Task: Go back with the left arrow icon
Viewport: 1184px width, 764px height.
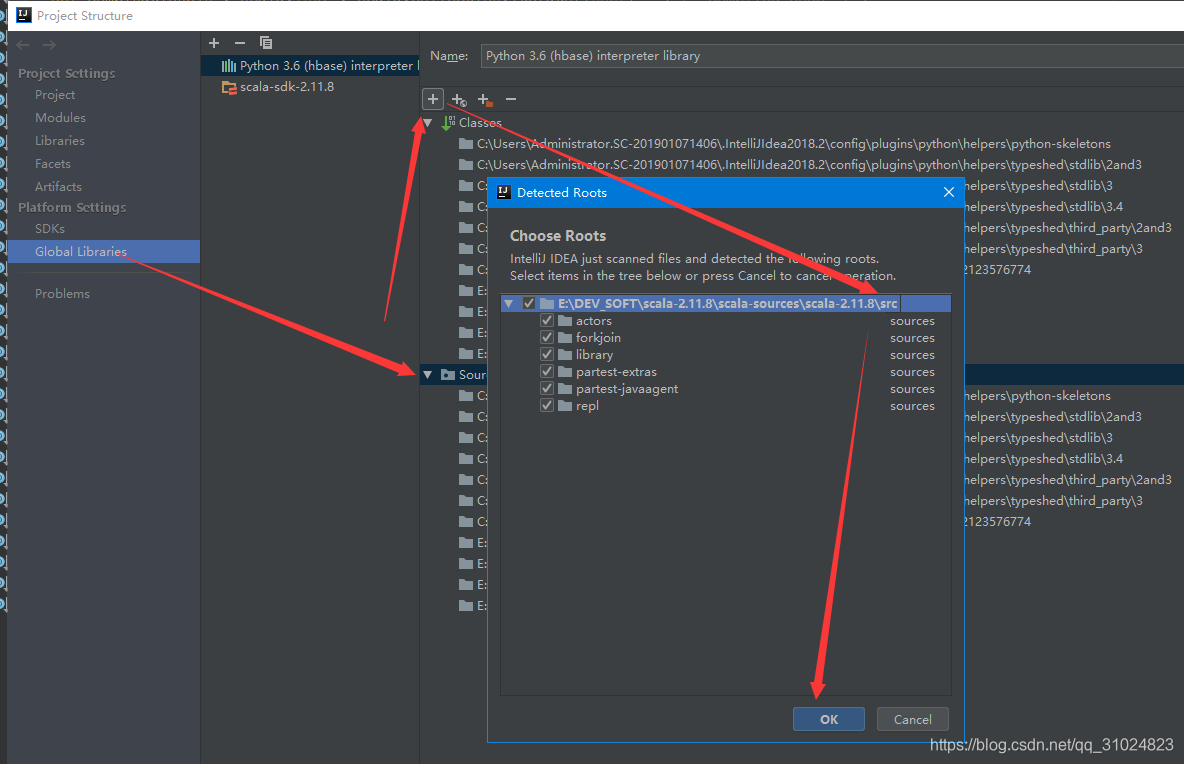Action: 23,45
